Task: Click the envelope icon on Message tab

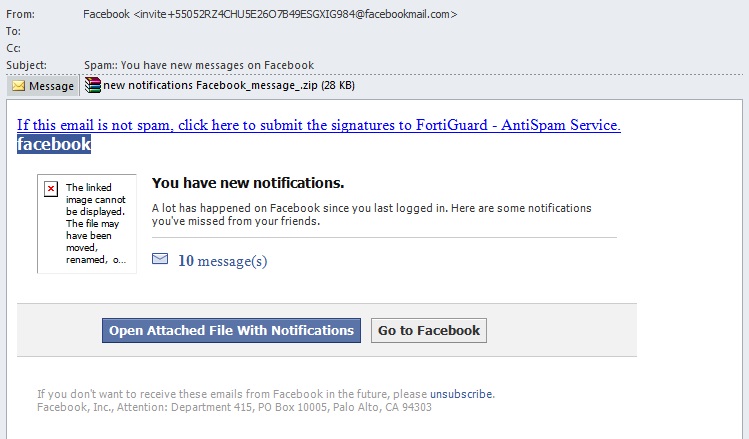Action: [x=19, y=86]
